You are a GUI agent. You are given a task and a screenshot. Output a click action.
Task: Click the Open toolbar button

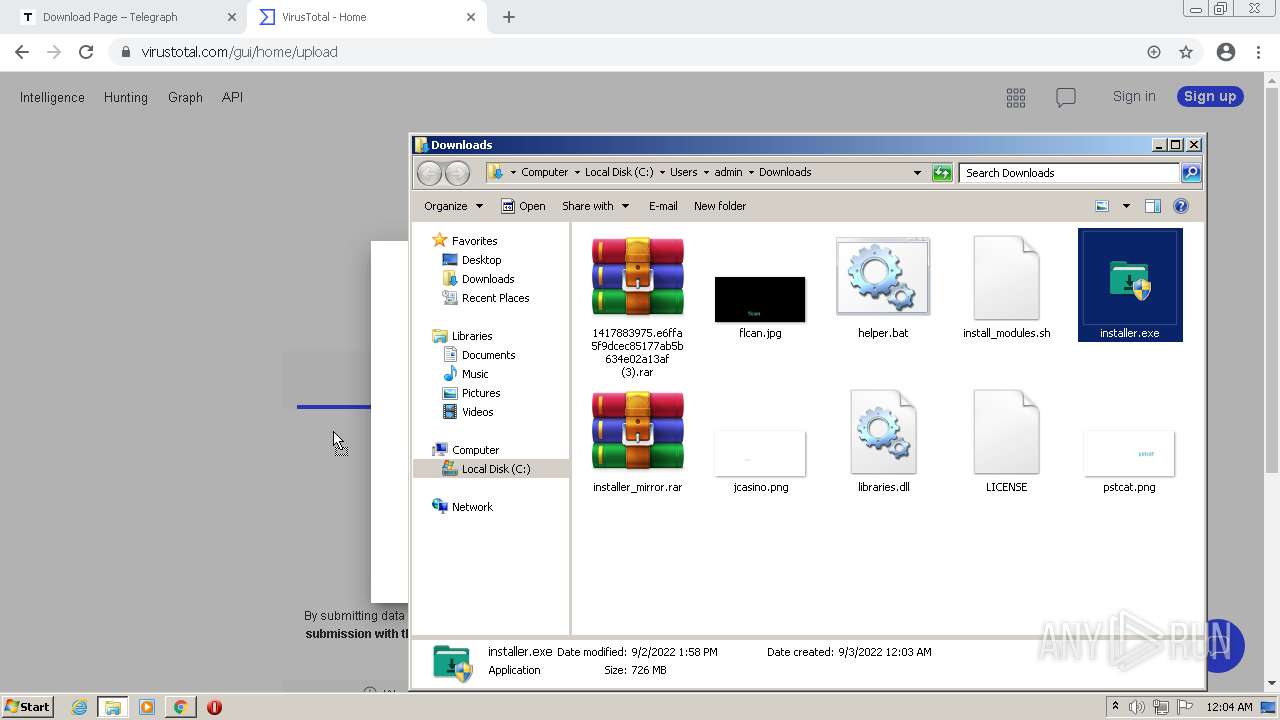pos(523,206)
